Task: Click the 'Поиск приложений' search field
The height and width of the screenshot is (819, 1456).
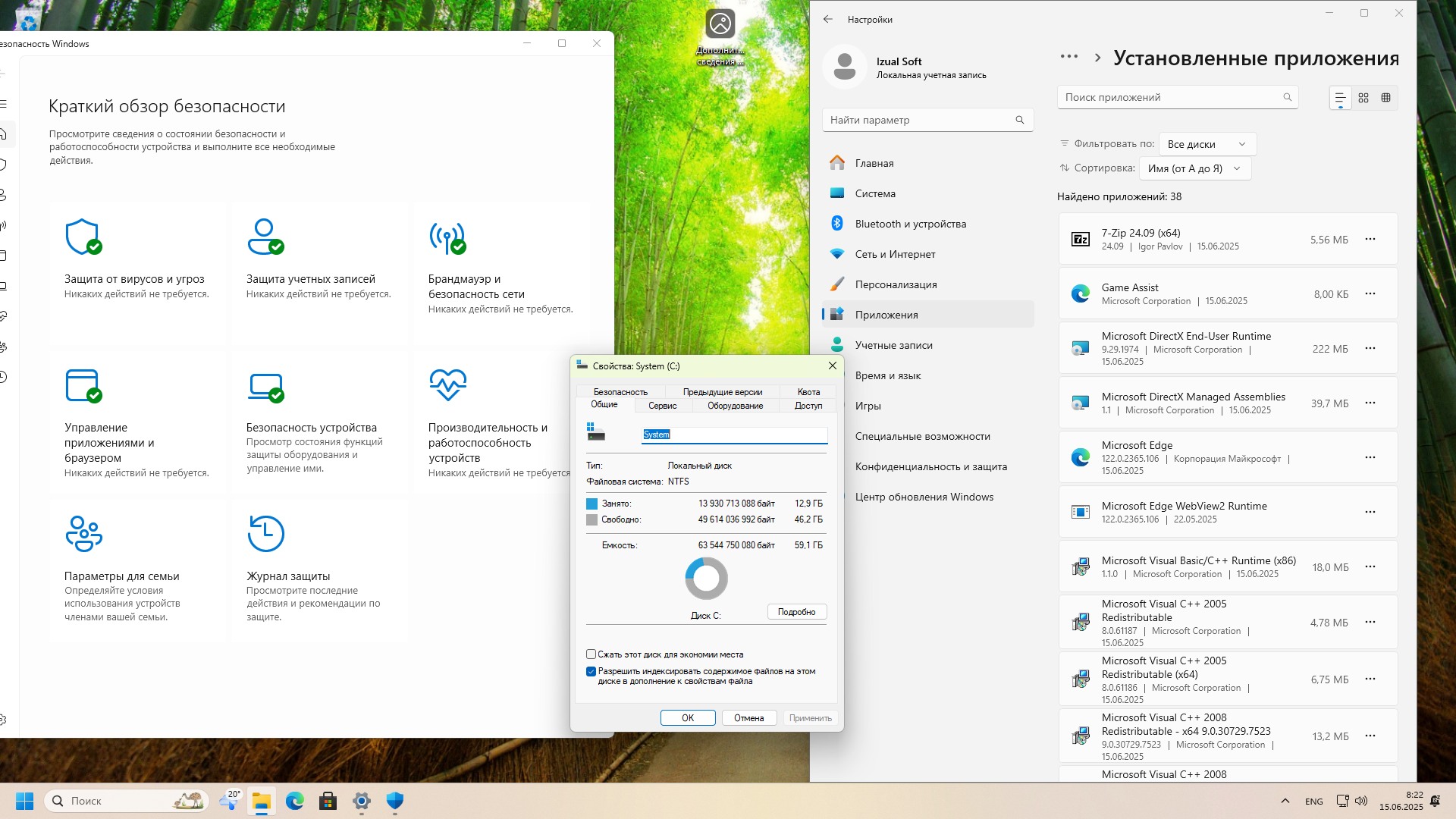Action: pyautogui.click(x=1178, y=97)
